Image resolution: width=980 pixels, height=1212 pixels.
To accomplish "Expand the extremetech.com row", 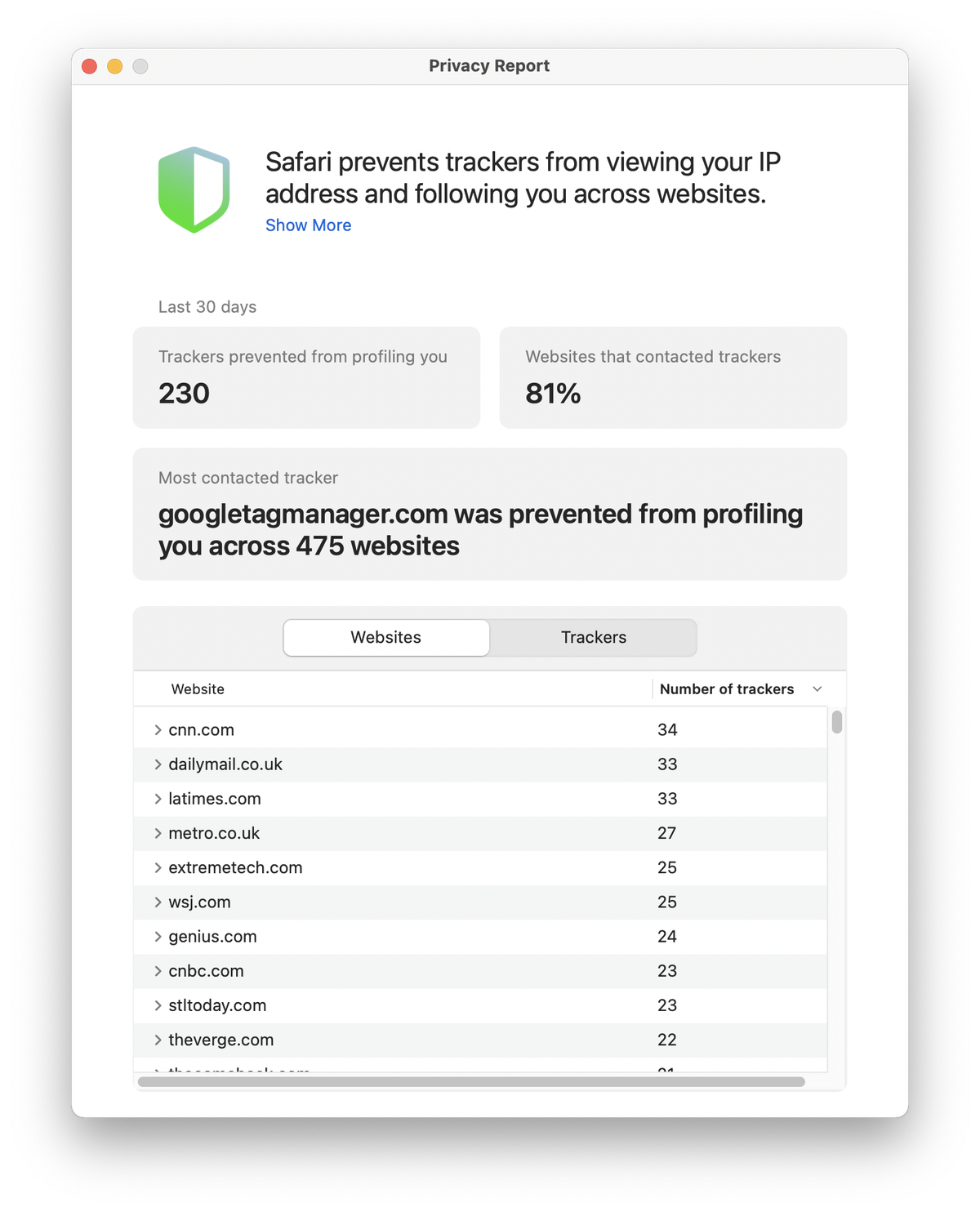I will (158, 867).
